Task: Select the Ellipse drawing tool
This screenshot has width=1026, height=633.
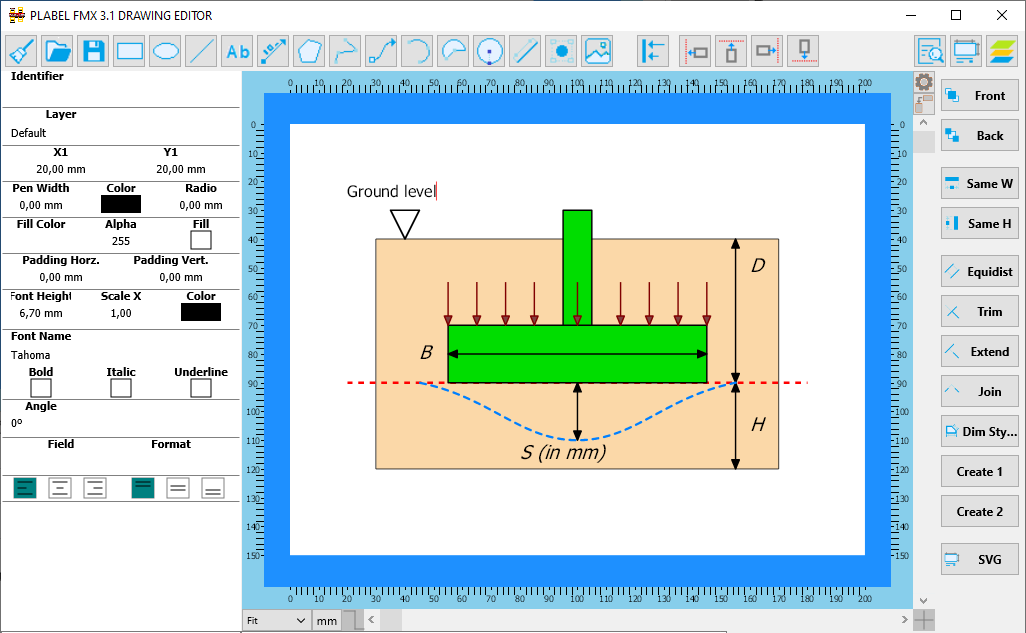Action: click(x=165, y=50)
